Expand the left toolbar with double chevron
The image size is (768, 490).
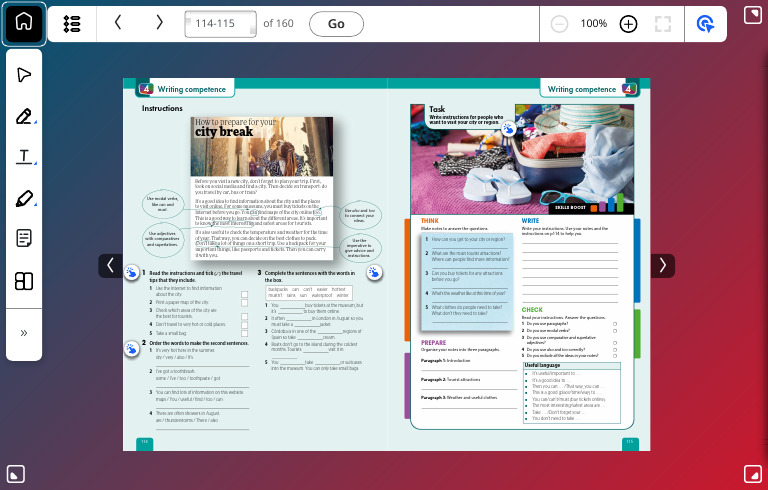(24, 333)
